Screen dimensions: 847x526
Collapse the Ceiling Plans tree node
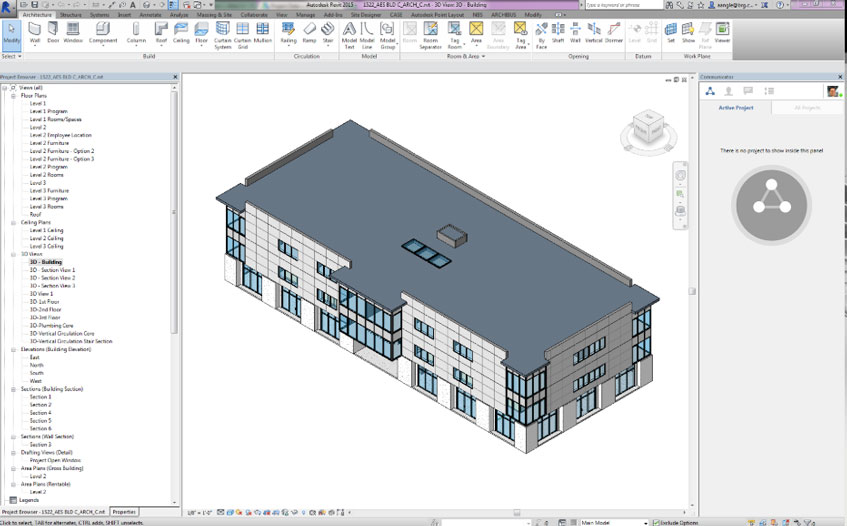(x=14, y=222)
